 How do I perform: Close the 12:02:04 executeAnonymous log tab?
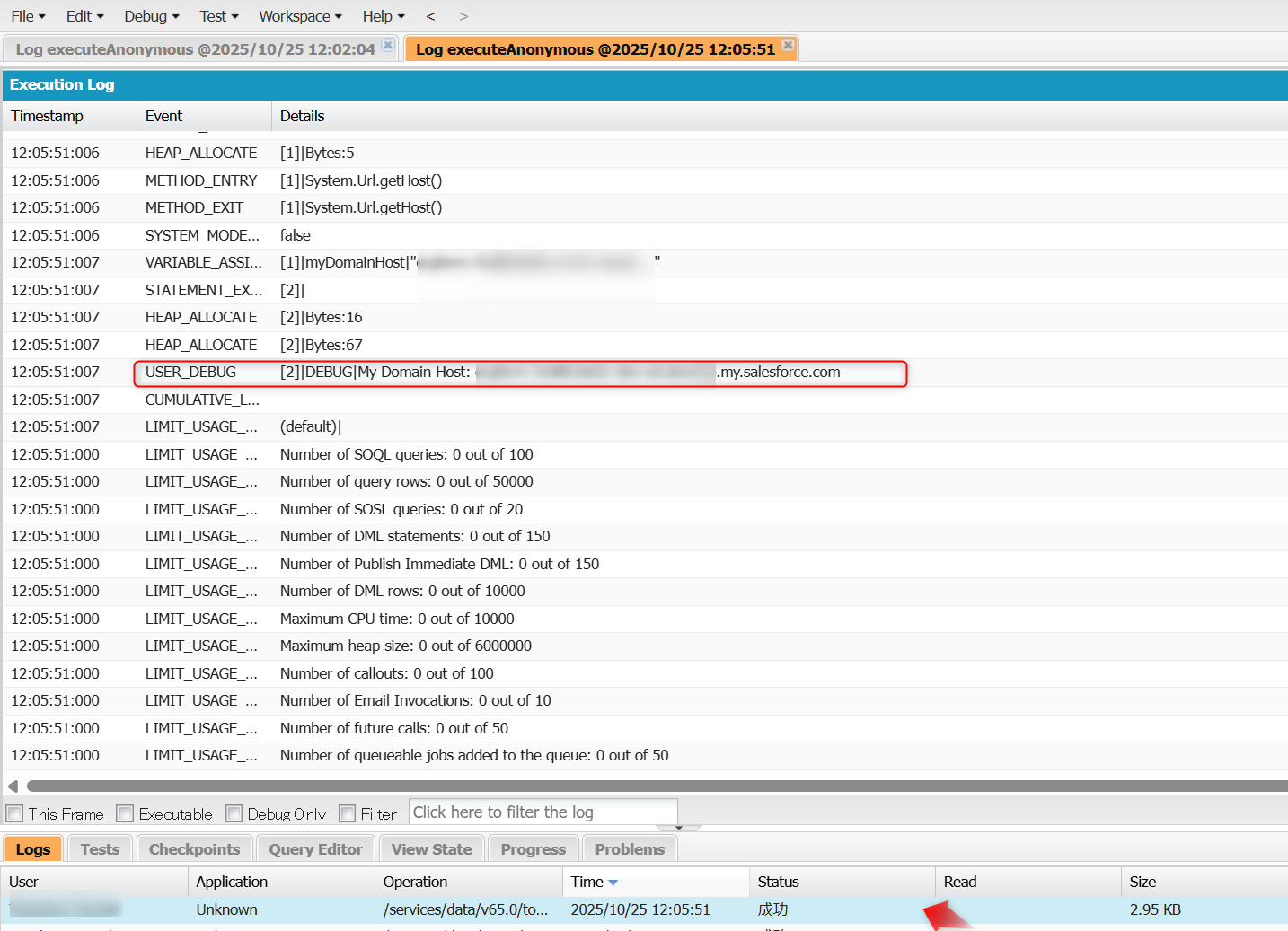(388, 45)
